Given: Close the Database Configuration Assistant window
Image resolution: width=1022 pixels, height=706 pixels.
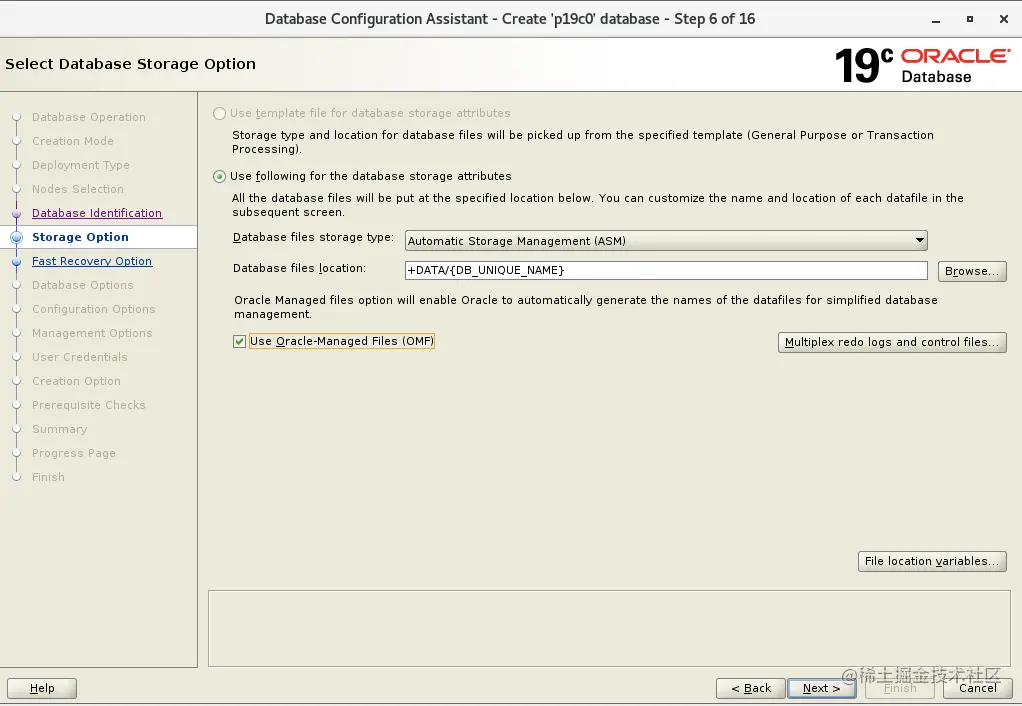Looking at the screenshot, I should pos(1004,20).
